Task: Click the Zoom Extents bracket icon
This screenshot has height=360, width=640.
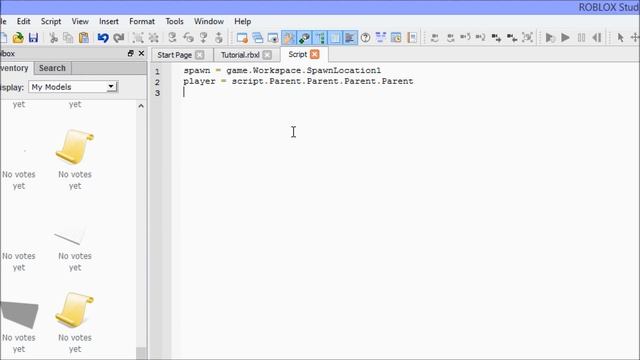Action: pos(527,38)
